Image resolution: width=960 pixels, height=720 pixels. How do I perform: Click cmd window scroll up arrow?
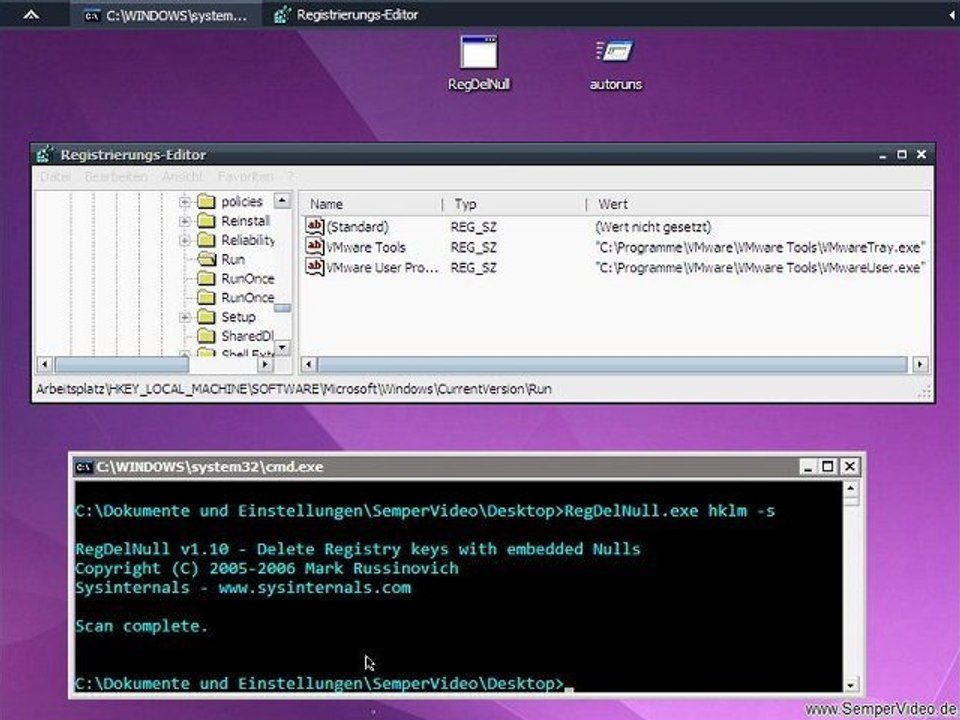coord(850,489)
